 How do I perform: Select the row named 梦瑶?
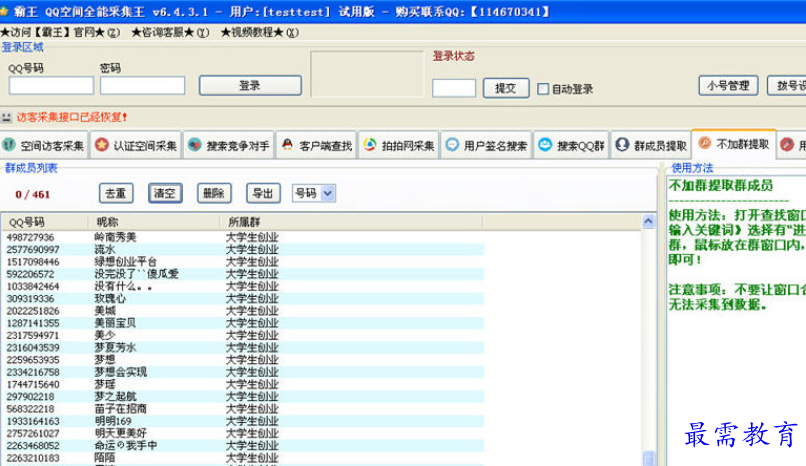(243, 385)
